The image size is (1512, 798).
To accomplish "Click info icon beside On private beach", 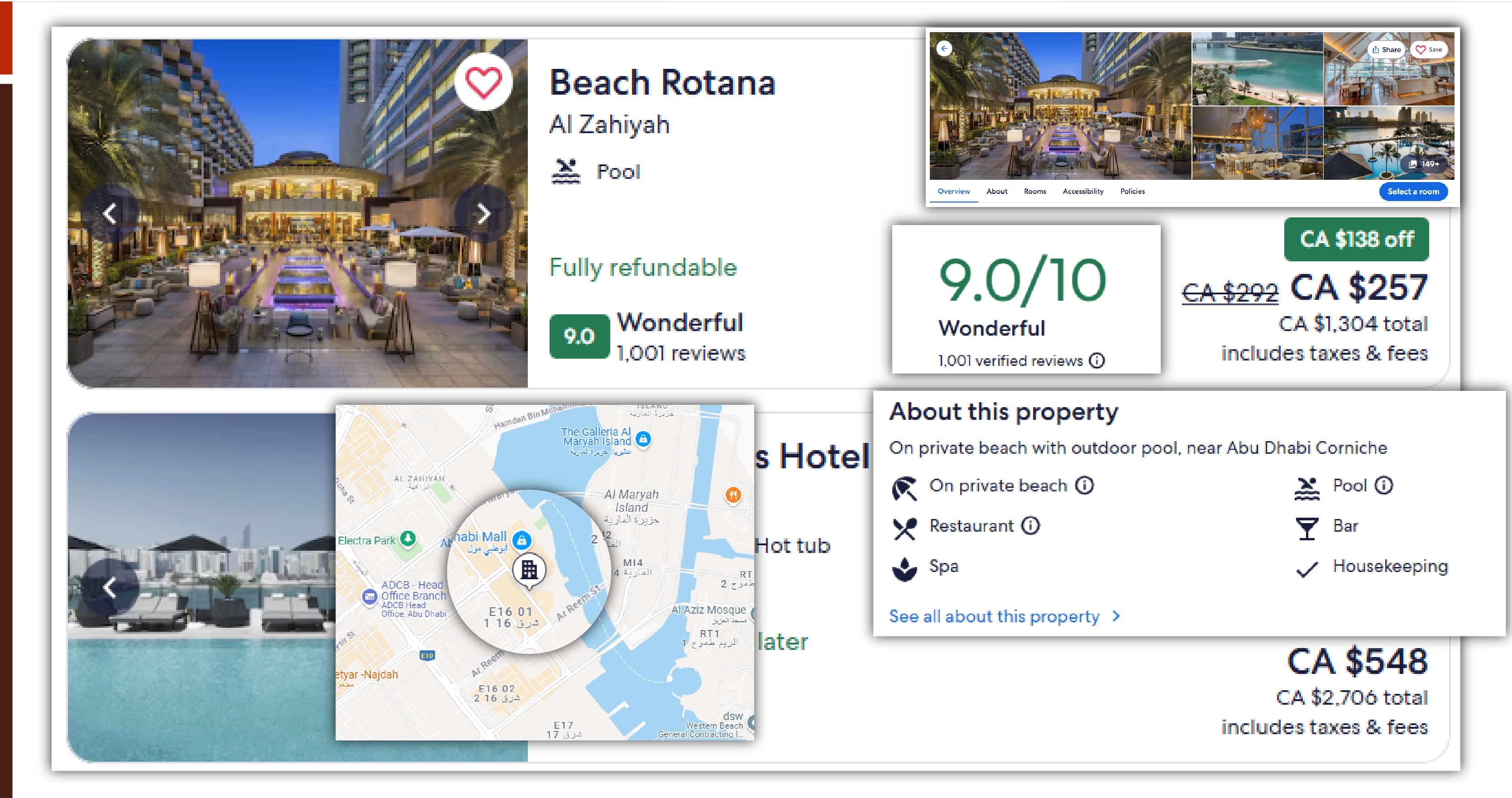I will [1084, 486].
